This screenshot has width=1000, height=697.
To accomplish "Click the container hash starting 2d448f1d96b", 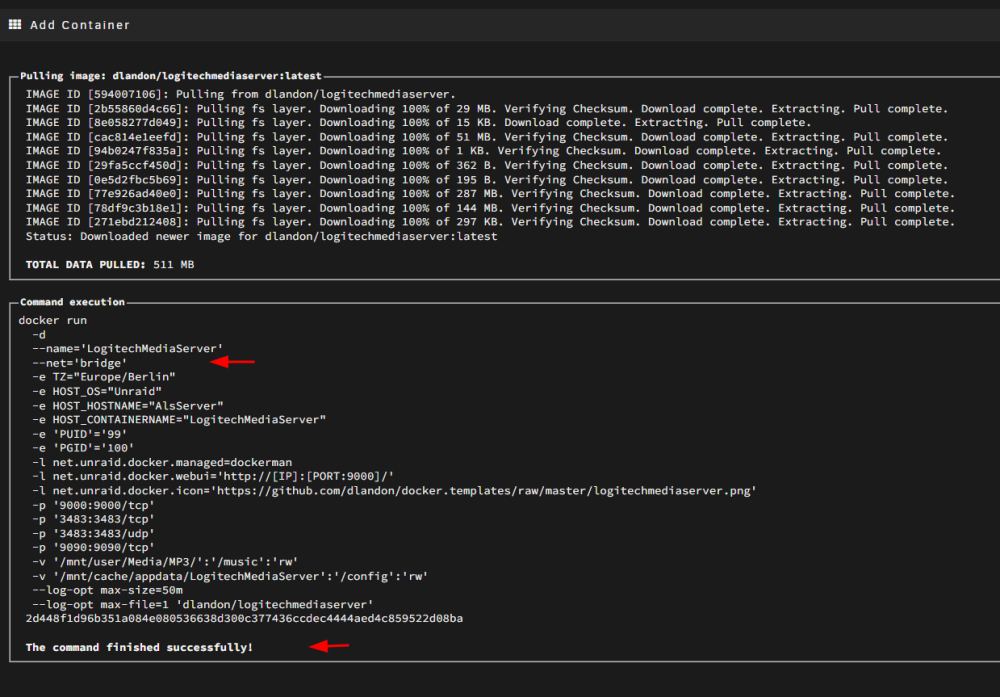I will point(244,619).
